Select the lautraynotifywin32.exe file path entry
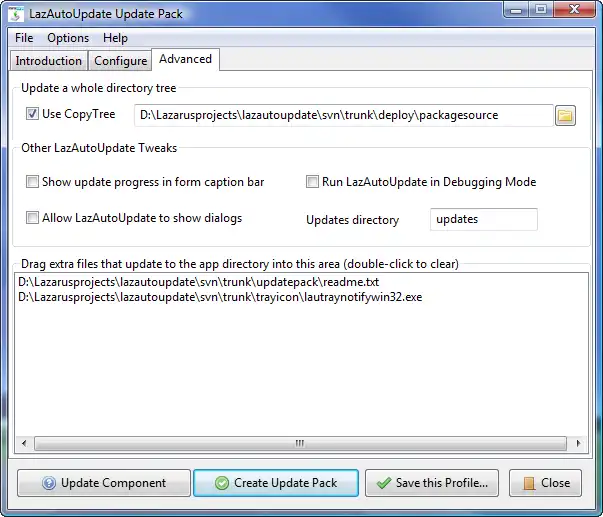The image size is (603, 517). click(x=220, y=297)
